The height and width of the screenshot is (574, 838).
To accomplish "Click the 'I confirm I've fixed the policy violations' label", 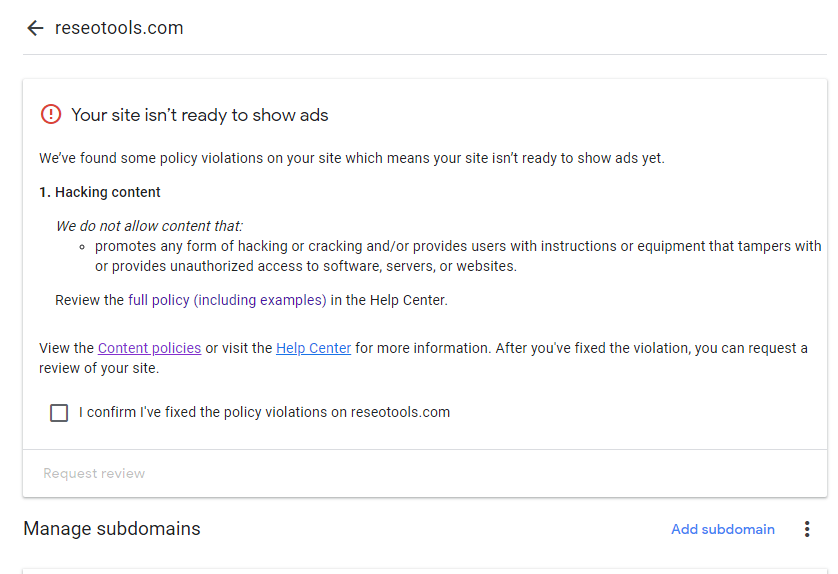I will (x=265, y=412).
